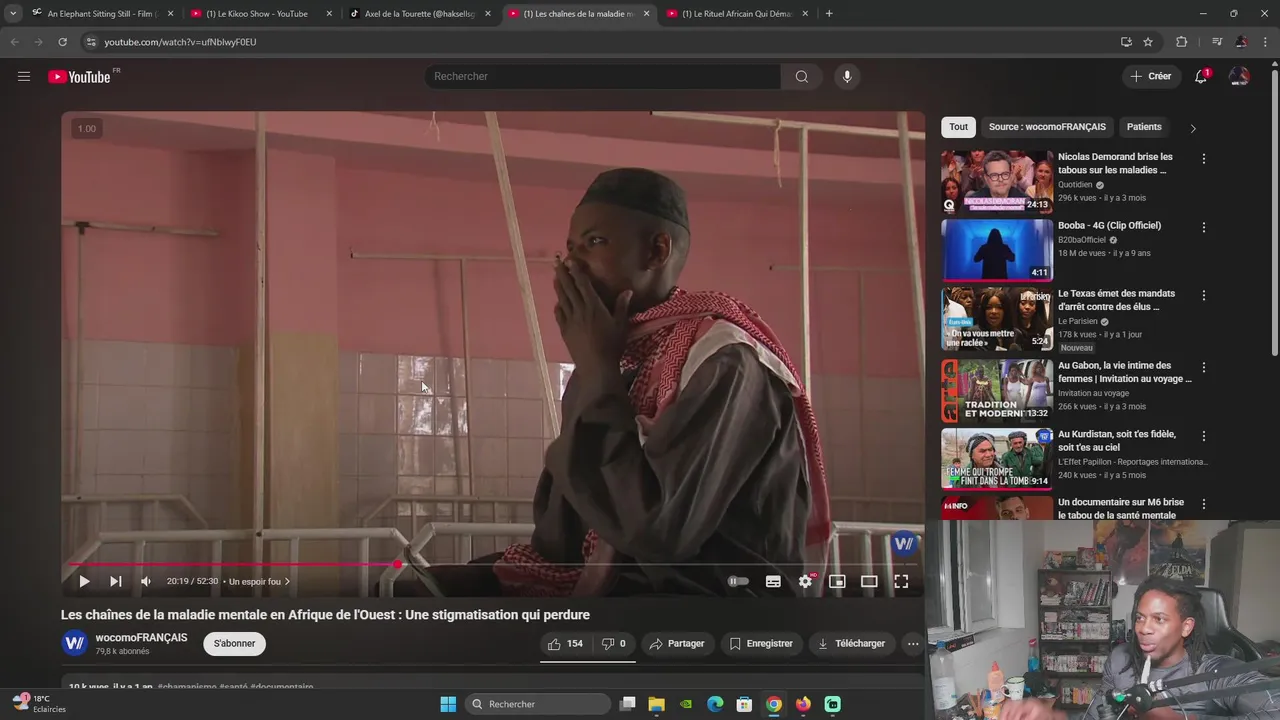This screenshot has height=720, width=1280.
Task: Open the Chrome three-dot menu
Action: tap(1266, 42)
